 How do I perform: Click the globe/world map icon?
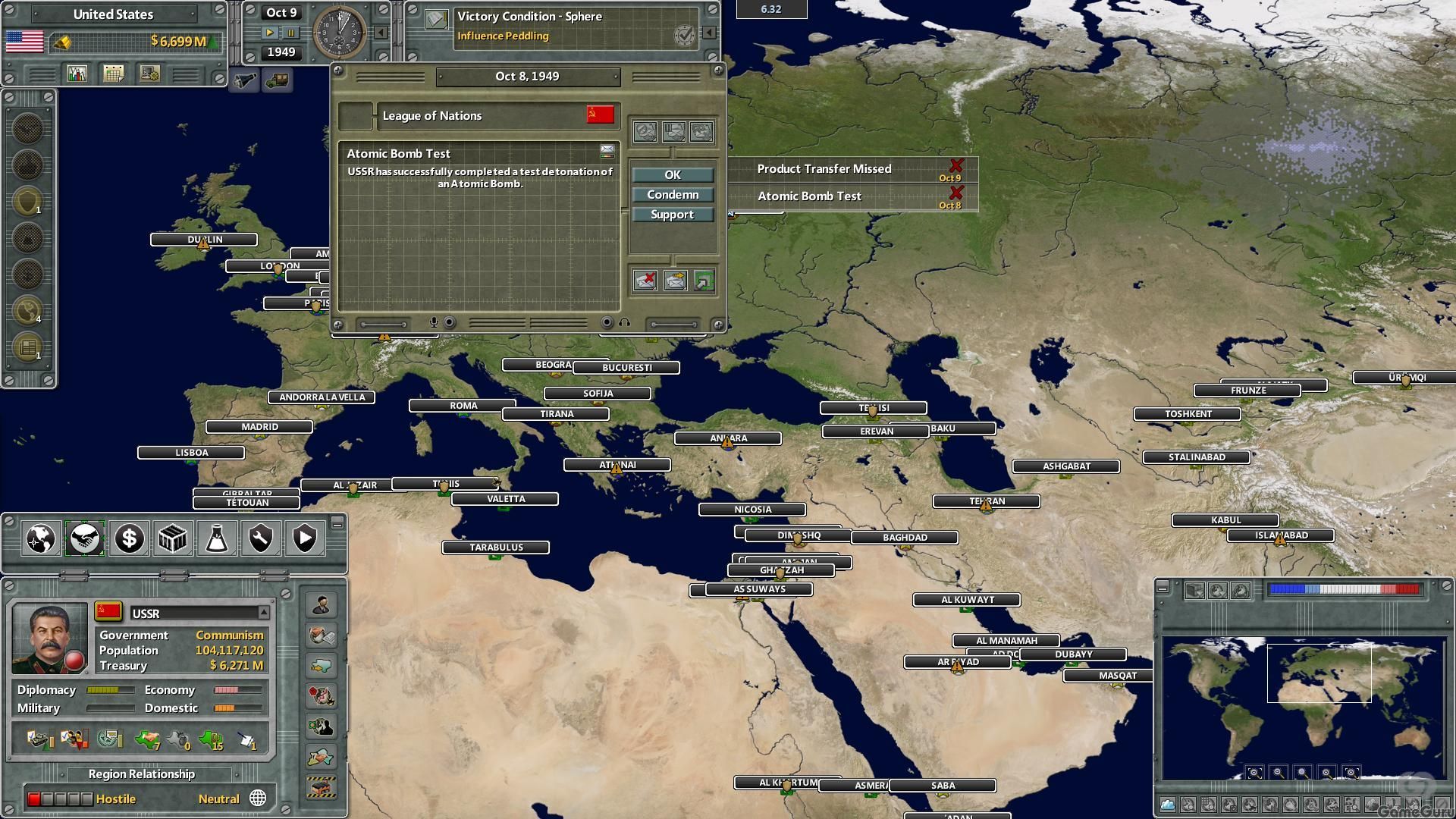[40, 538]
